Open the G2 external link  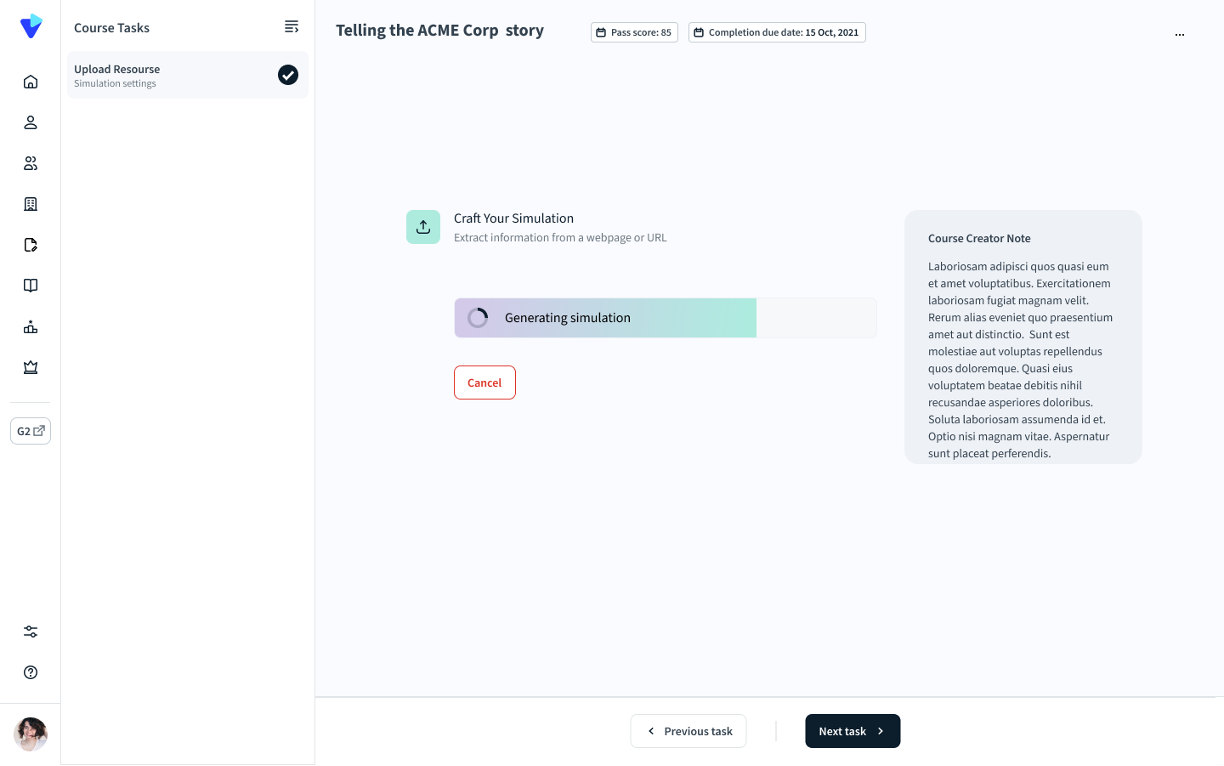pos(31,431)
